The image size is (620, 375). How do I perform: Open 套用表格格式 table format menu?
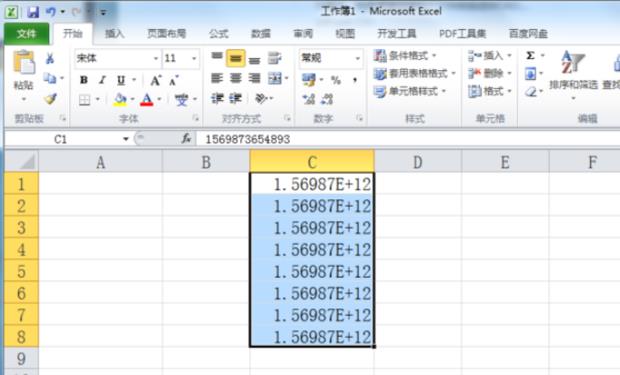pos(414,74)
